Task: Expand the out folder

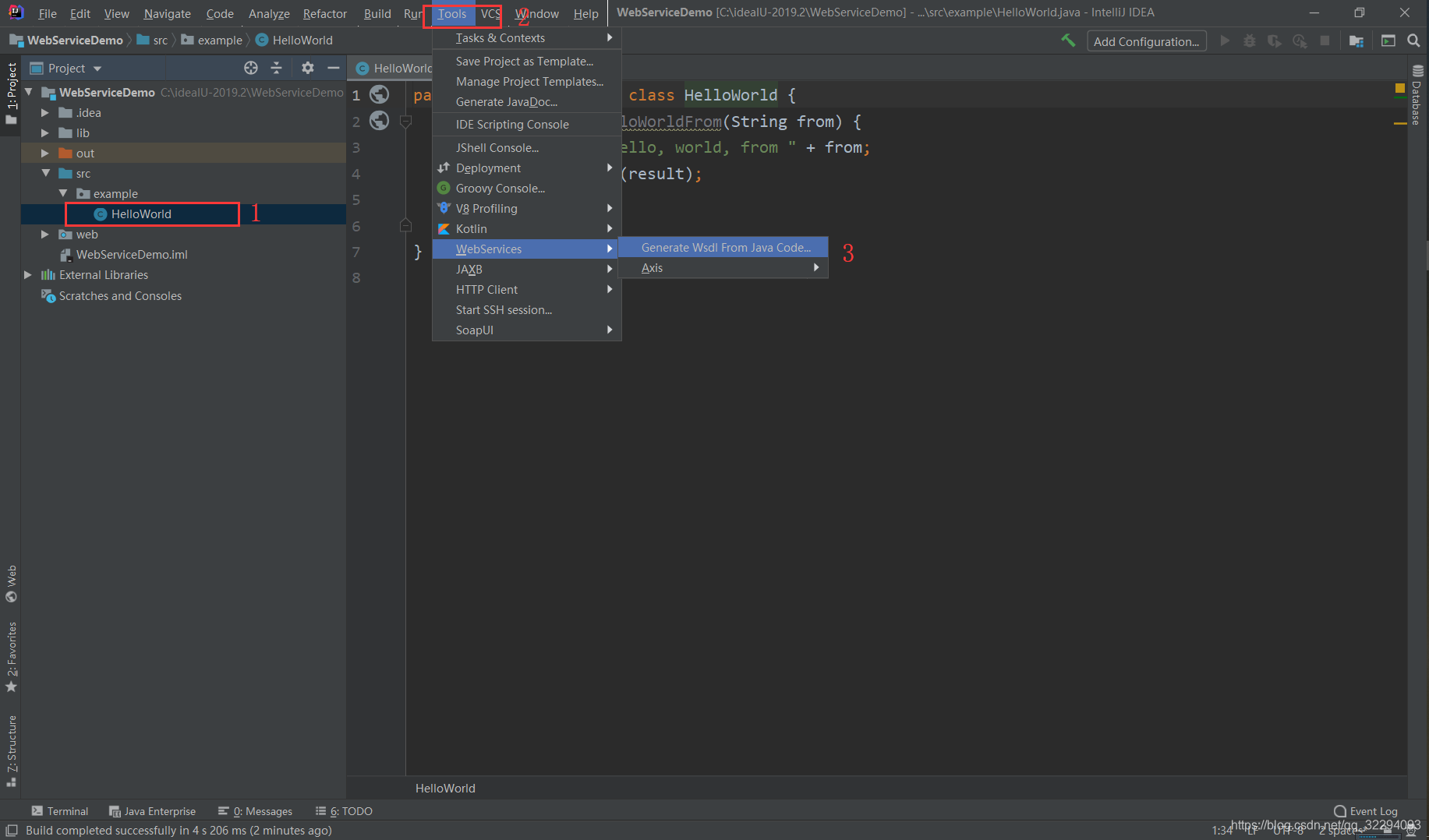Action: pos(45,153)
